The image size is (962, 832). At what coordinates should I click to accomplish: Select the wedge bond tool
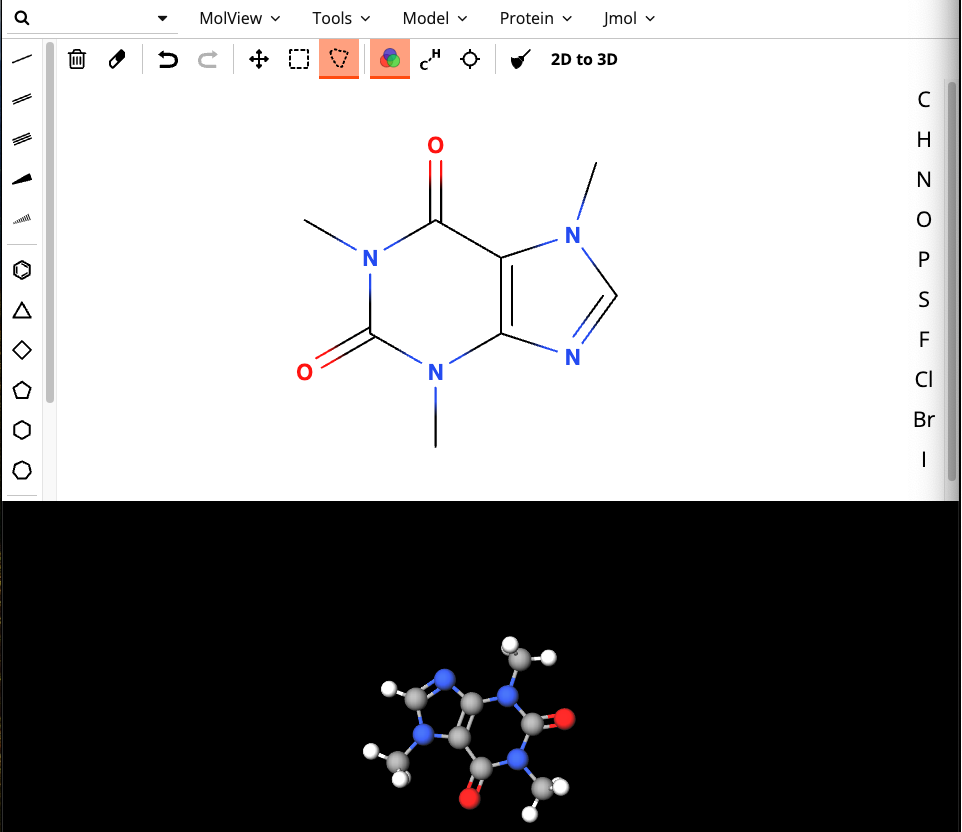(22, 178)
